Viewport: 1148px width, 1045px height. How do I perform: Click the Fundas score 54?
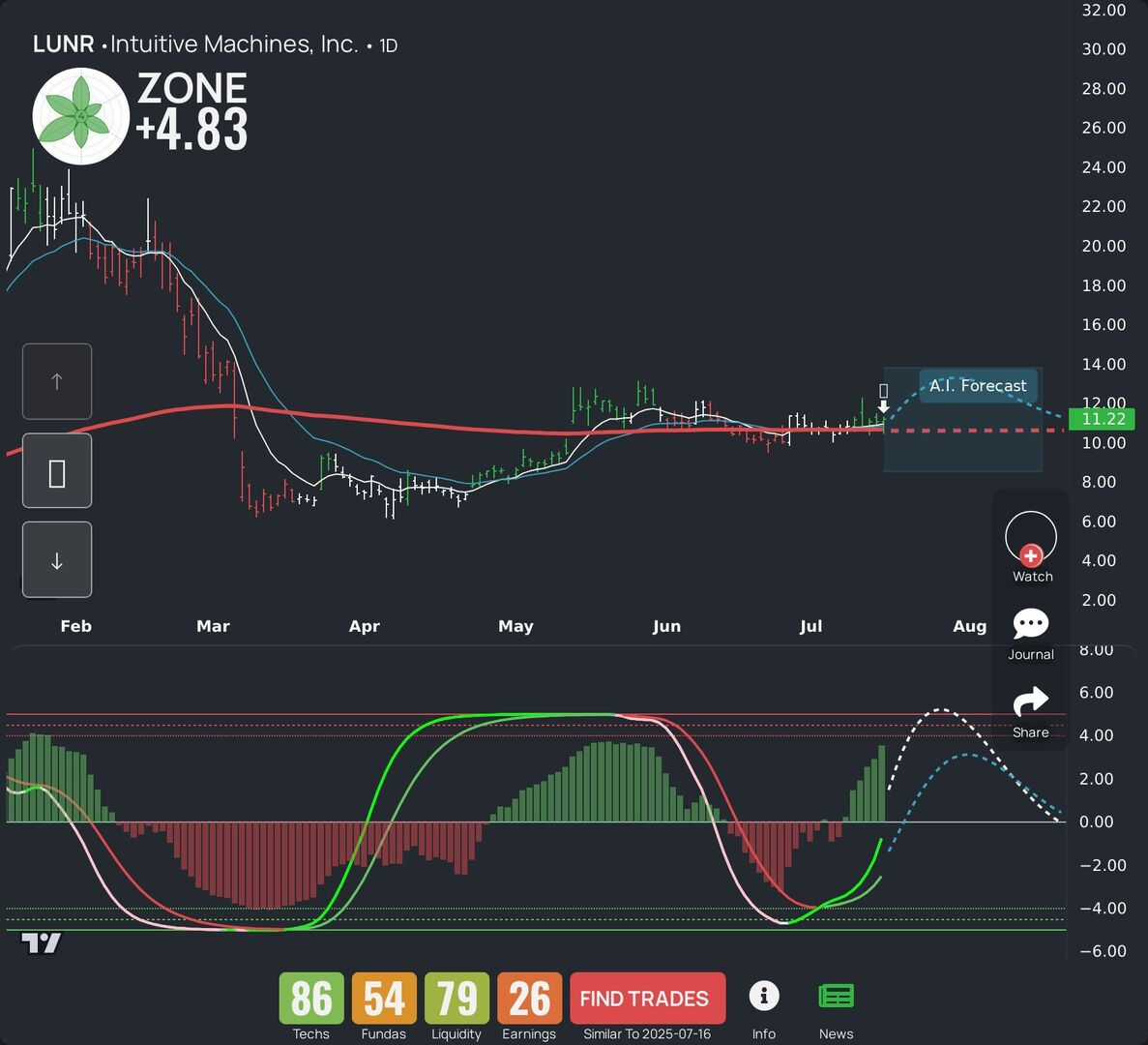pyautogui.click(x=384, y=999)
